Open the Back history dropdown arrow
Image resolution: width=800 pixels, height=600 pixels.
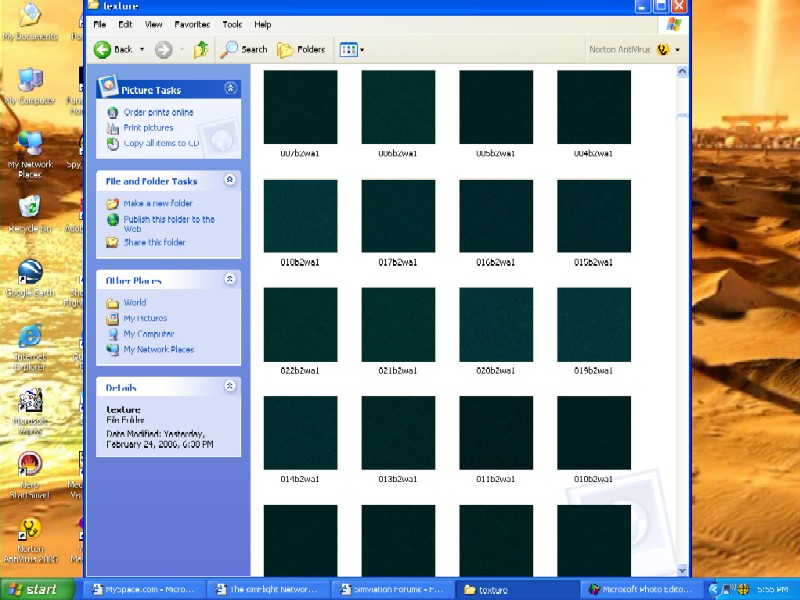coord(142,49)
